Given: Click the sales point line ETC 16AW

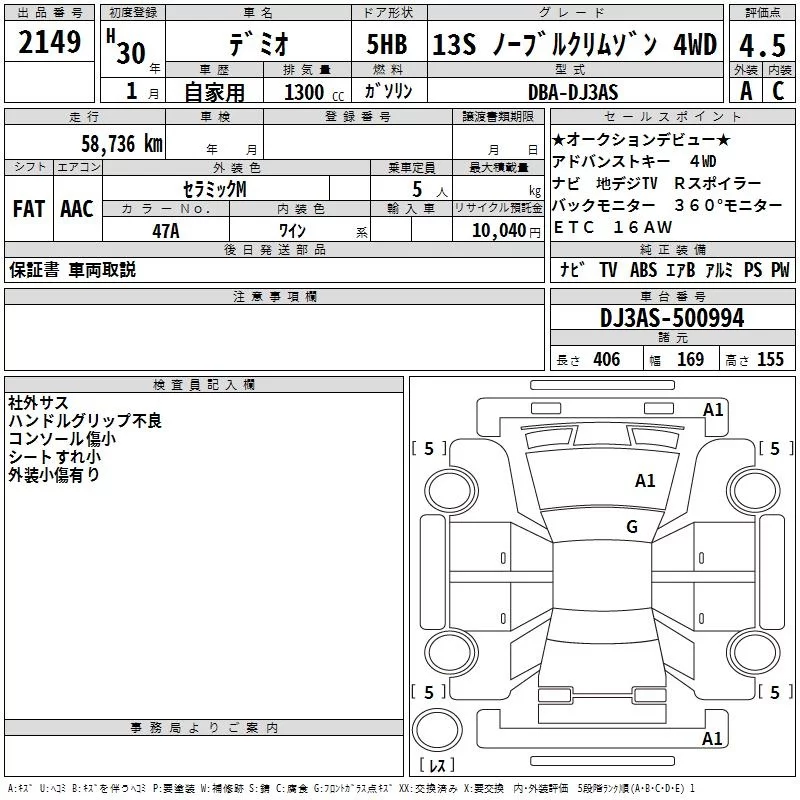Looking at the screenshot, I should [612, 227].
